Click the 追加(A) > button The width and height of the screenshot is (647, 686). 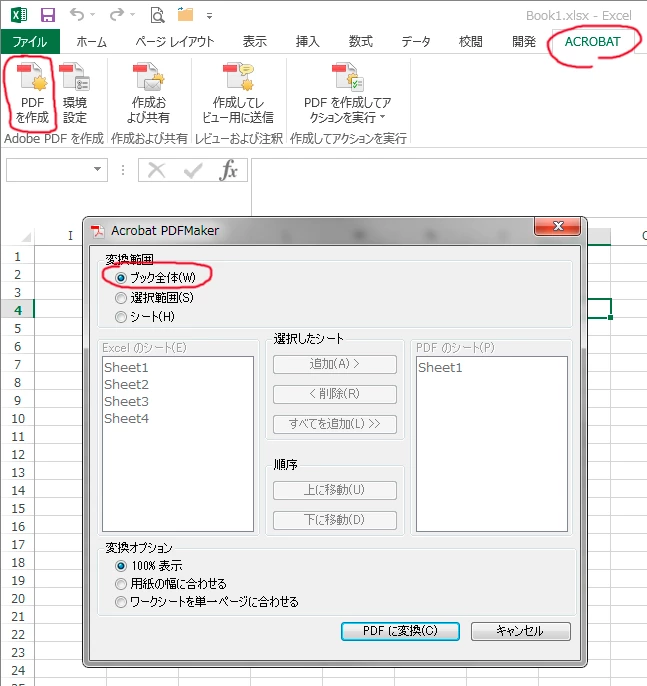tap(335, 364)
